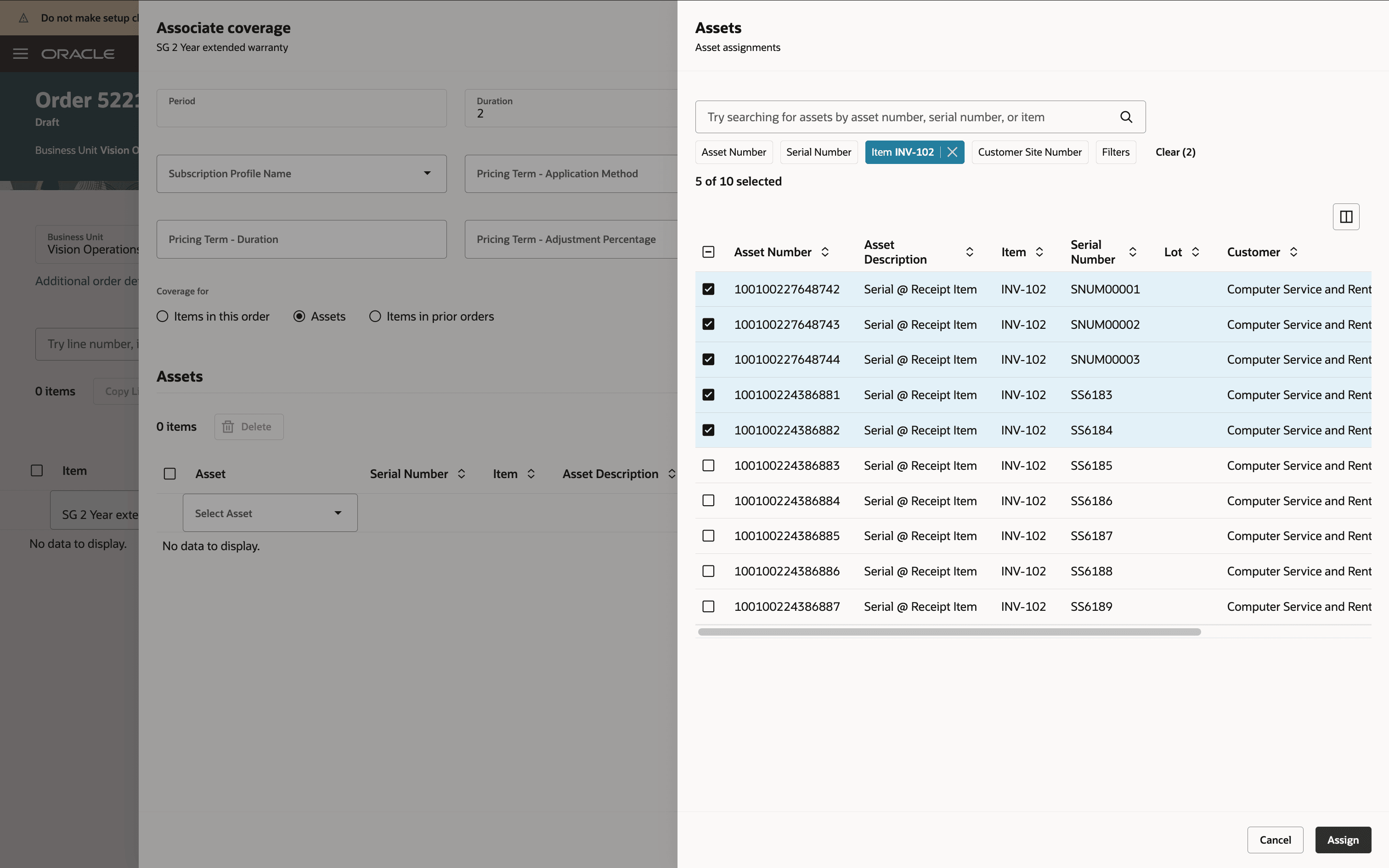
Task: Open the Select Asset dropdown
Action: click(270, 513)
